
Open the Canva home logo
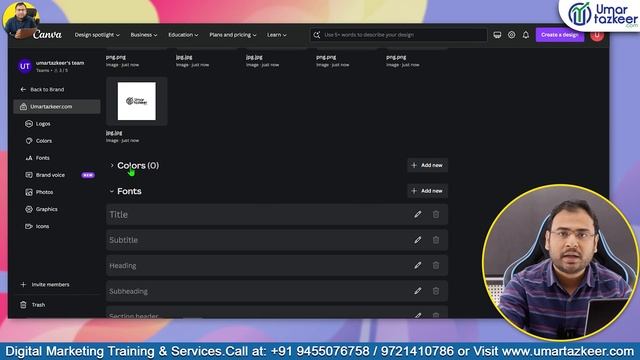coord(47,35)
